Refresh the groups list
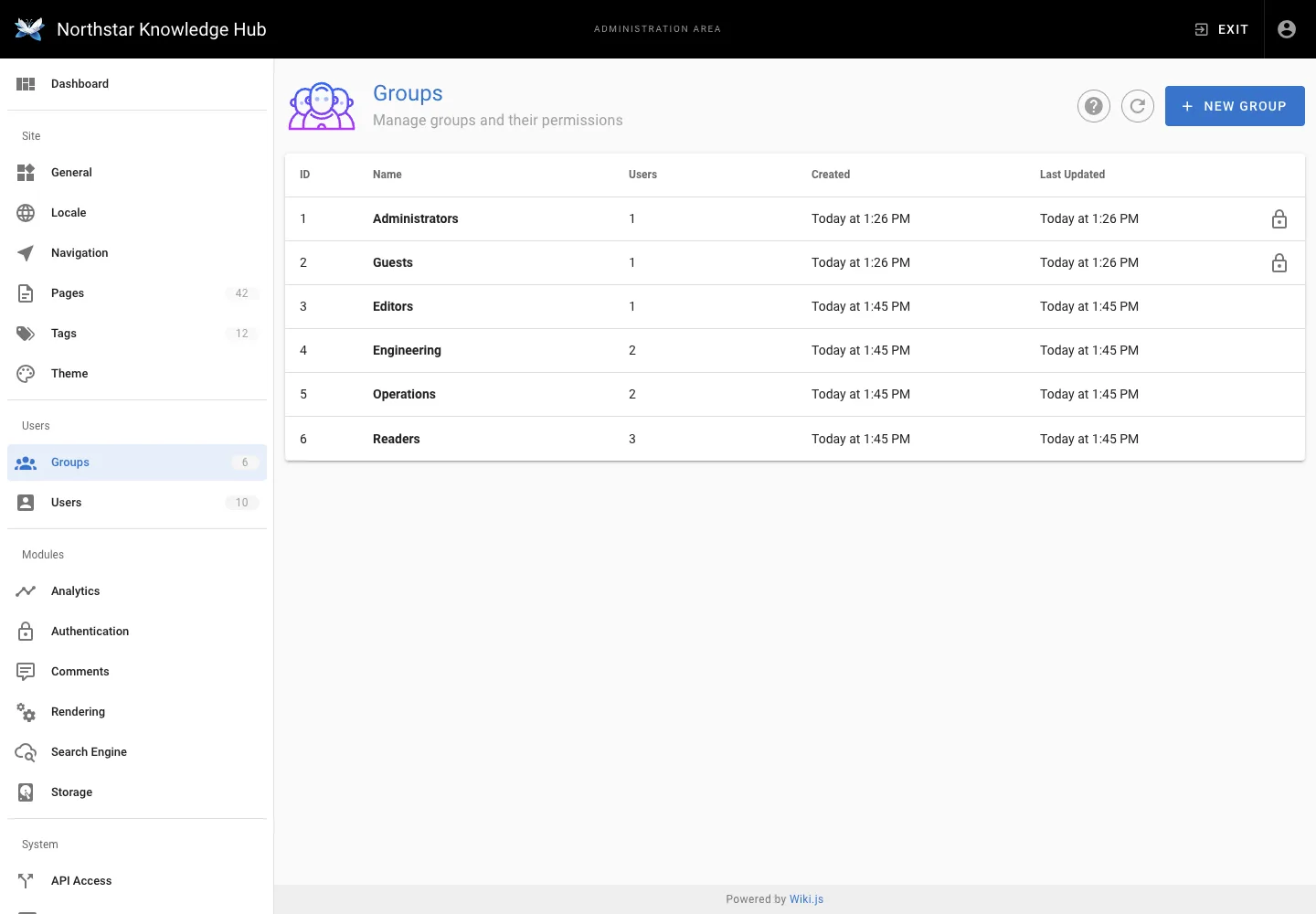This screenshot has width=1316, height=914. coord(1138,106)
